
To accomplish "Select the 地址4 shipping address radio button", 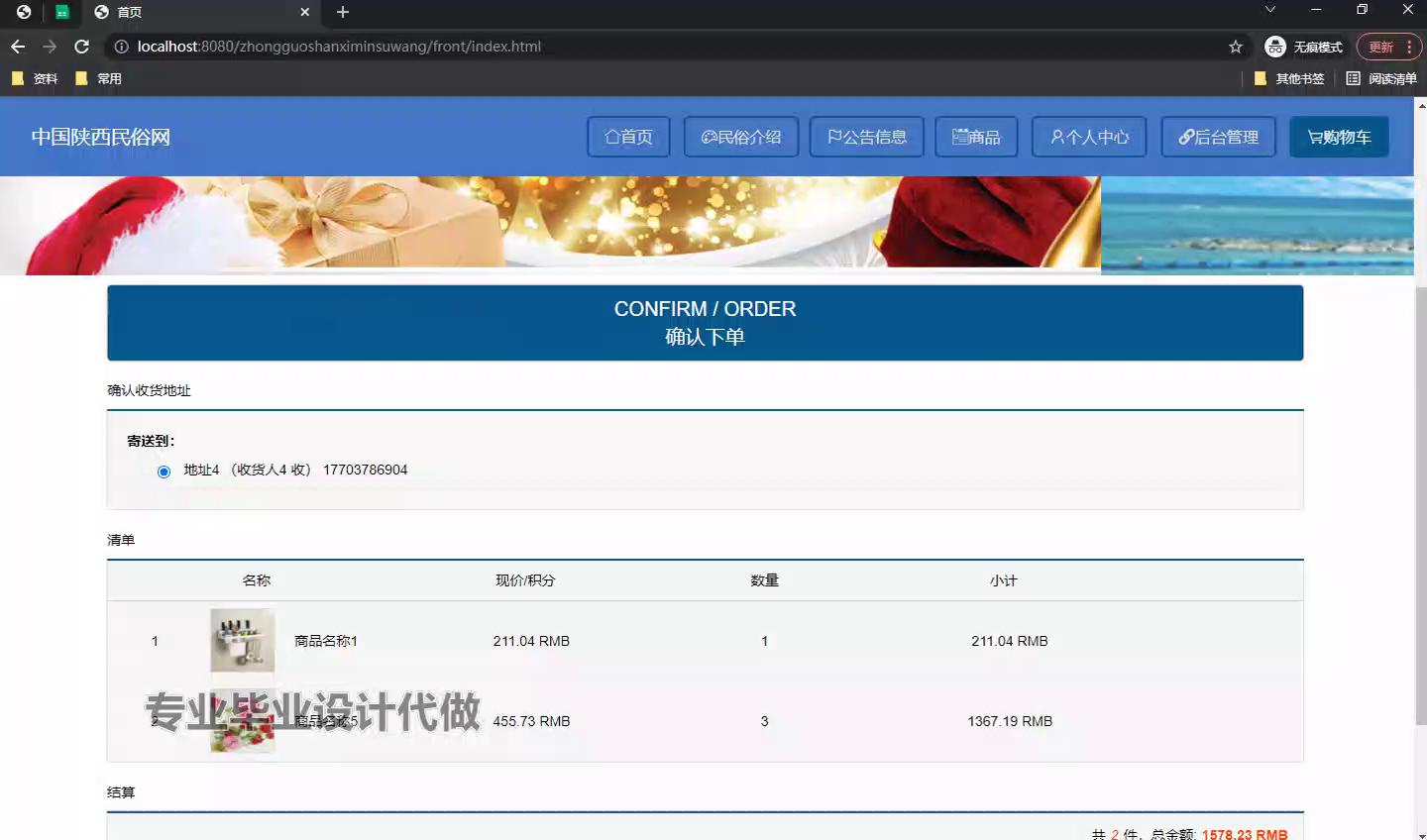I will coord(164,472).
